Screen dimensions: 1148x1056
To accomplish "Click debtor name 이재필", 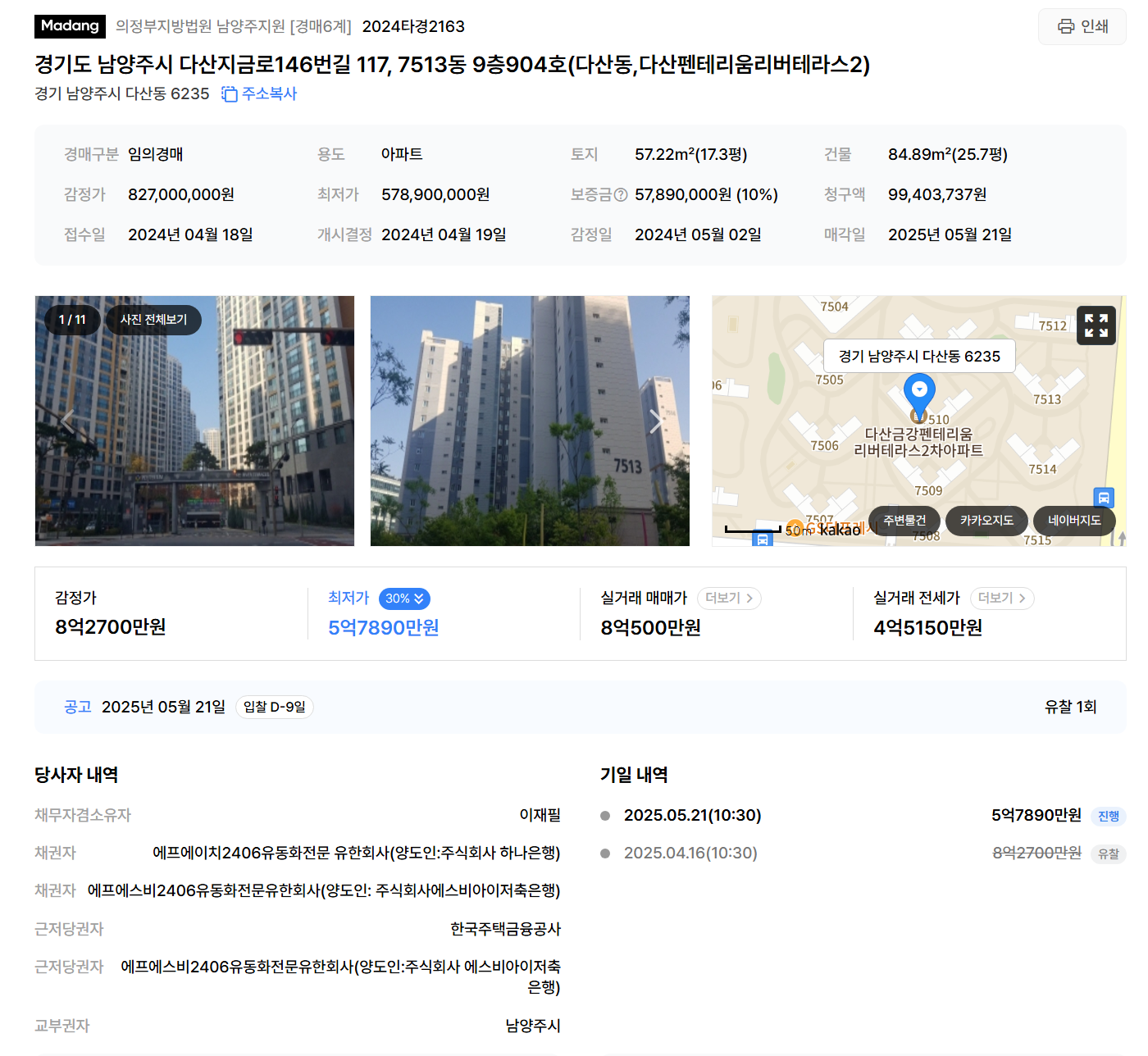I will 540,815.
